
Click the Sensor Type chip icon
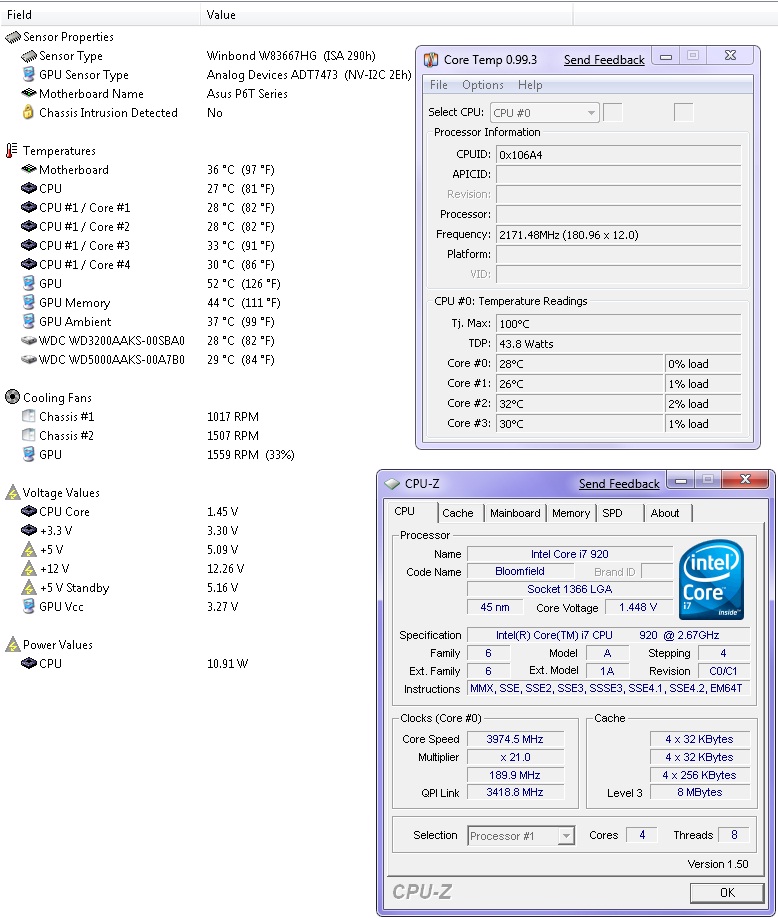pos(29,56)
